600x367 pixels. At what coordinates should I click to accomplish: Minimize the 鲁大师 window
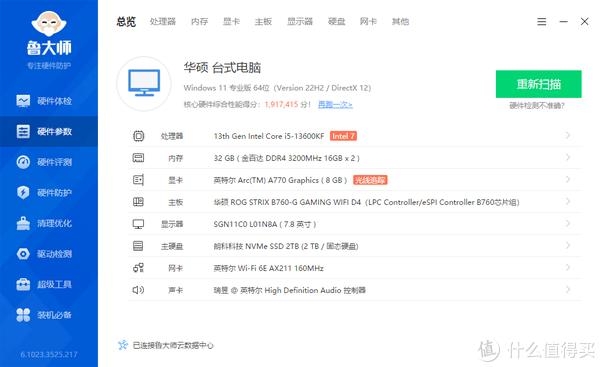pos(563,21)
